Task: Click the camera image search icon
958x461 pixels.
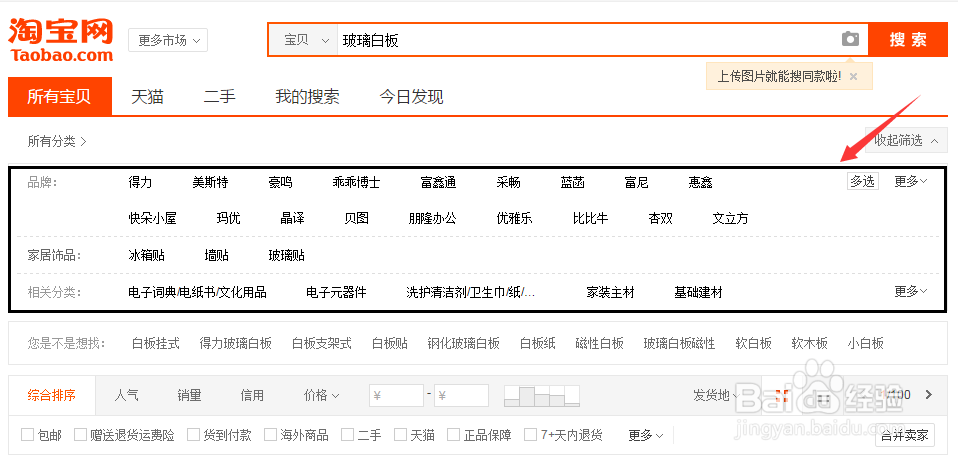Action: point(850,40)
